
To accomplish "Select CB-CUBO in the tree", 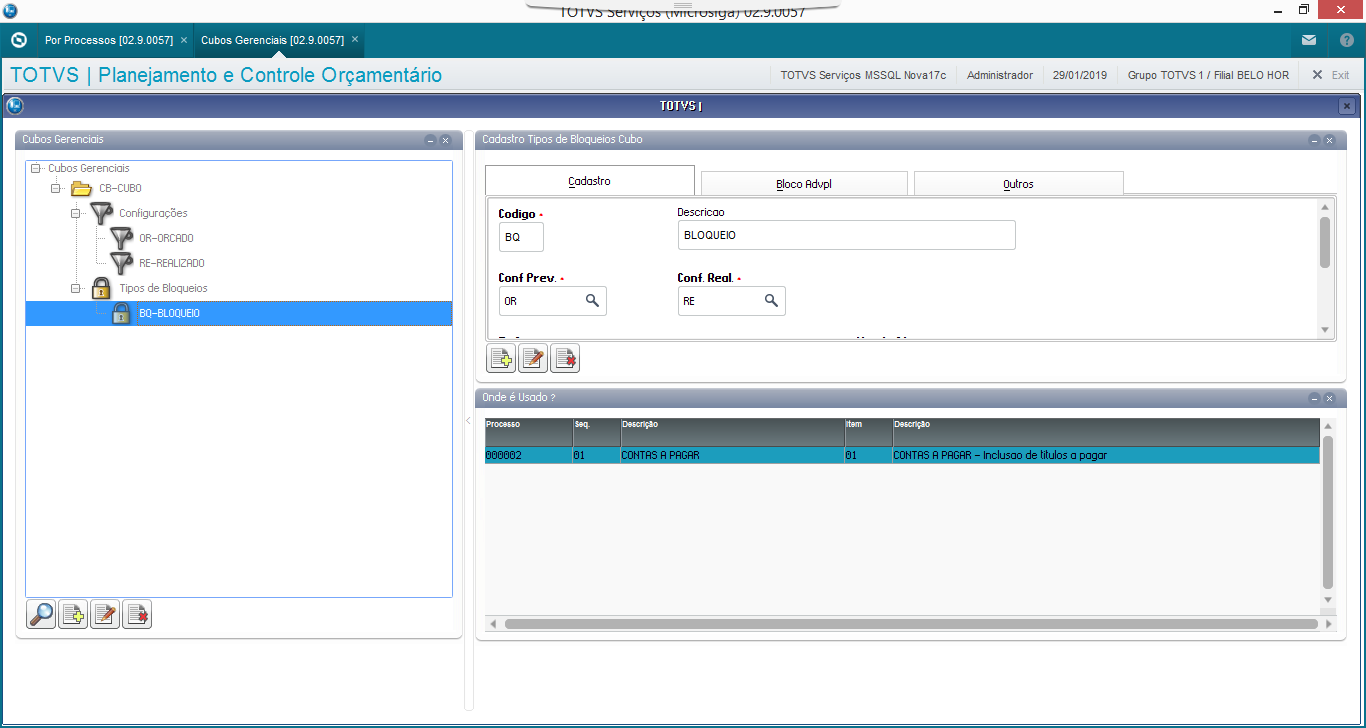I will [x=120, y=188].
